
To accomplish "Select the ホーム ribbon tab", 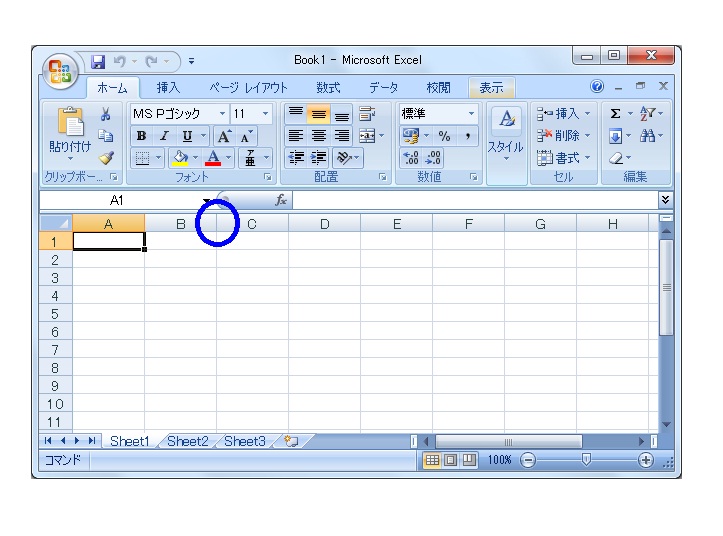I will pyautogui.click(x=112, y=88).
